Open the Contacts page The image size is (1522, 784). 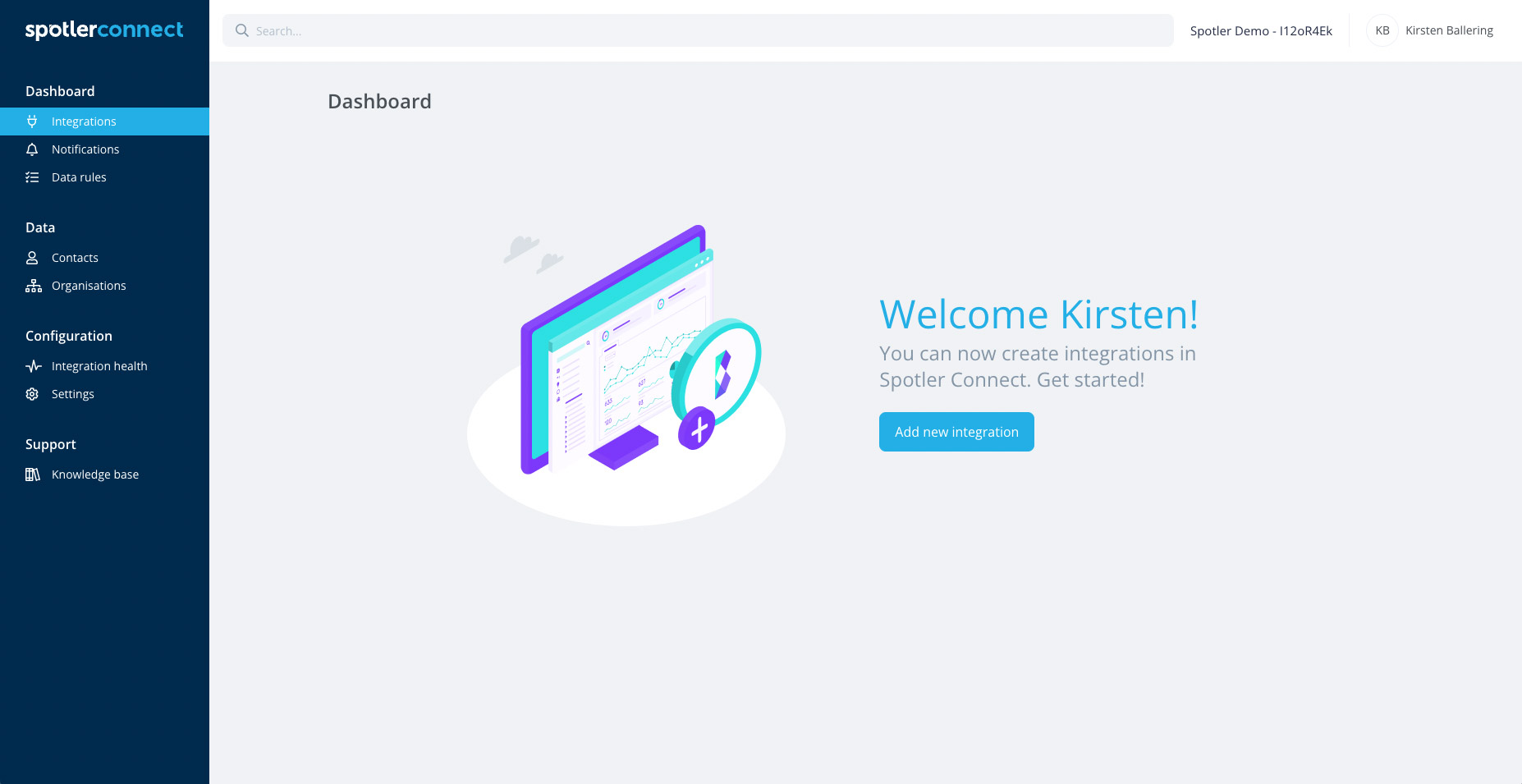tap(104, 258)
